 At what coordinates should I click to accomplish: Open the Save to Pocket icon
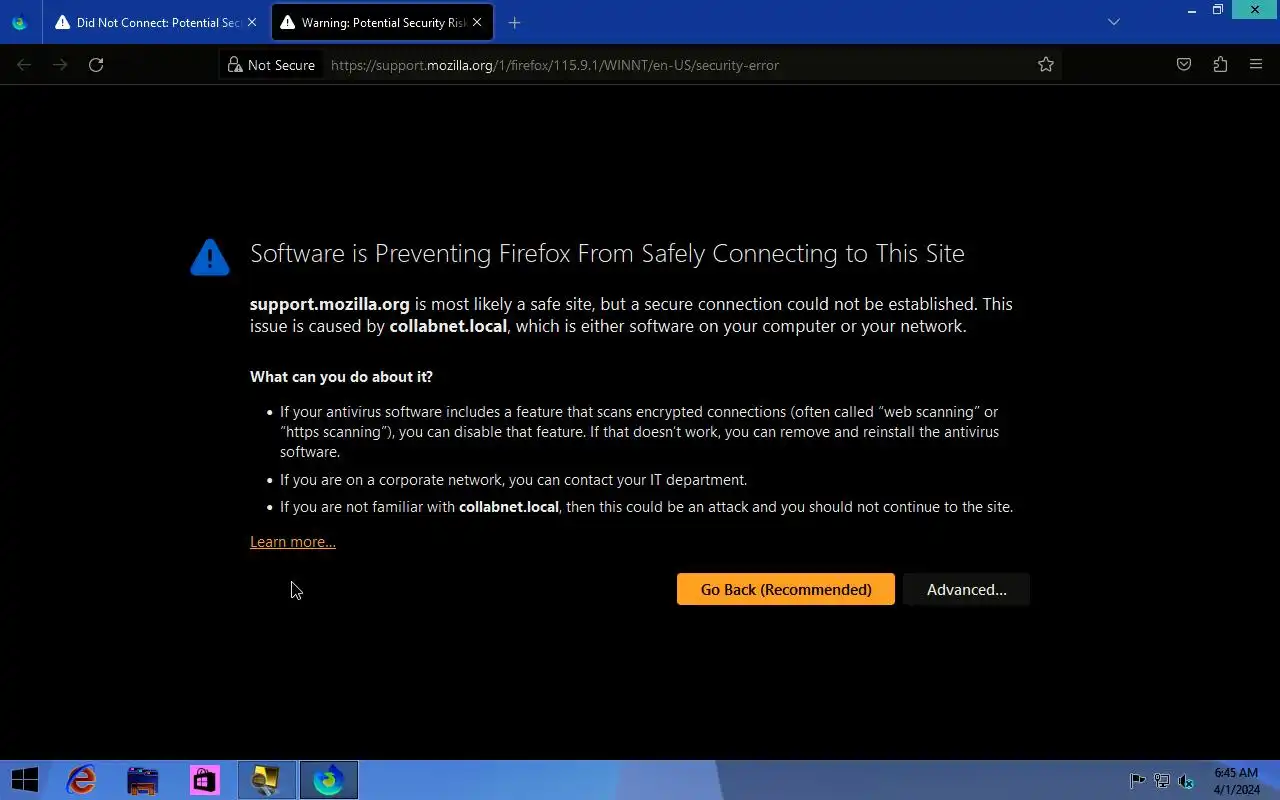[x=1184, y=65]
